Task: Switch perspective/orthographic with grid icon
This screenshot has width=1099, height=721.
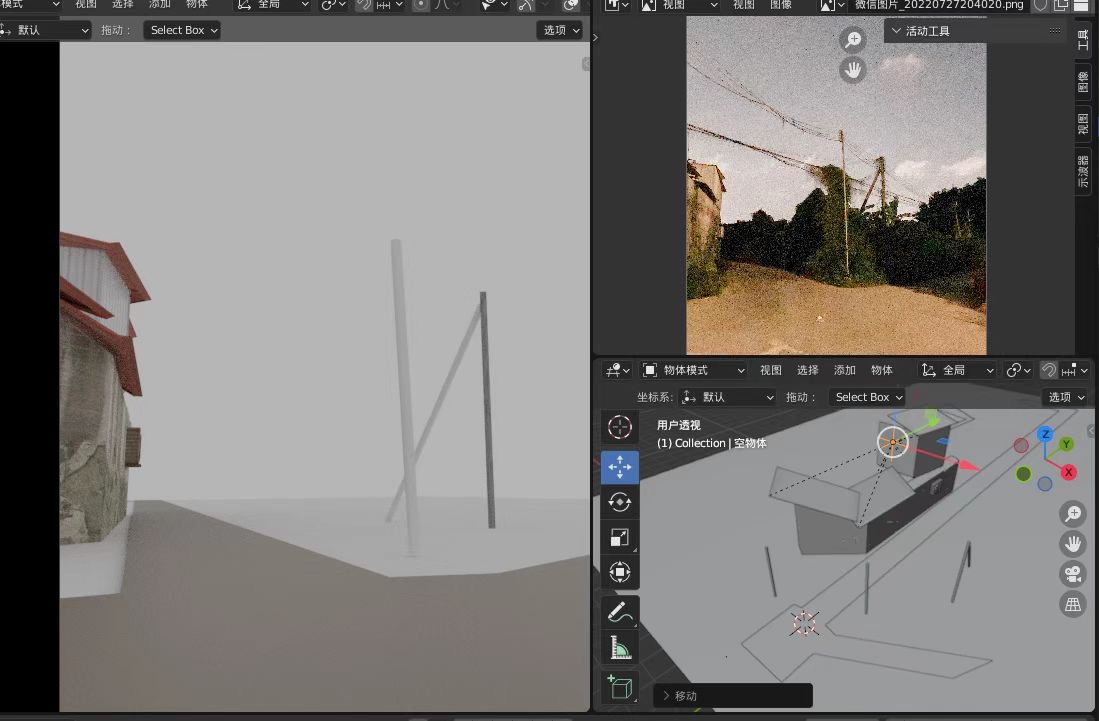Action: pyautogui.click(x=1073, y=604)
